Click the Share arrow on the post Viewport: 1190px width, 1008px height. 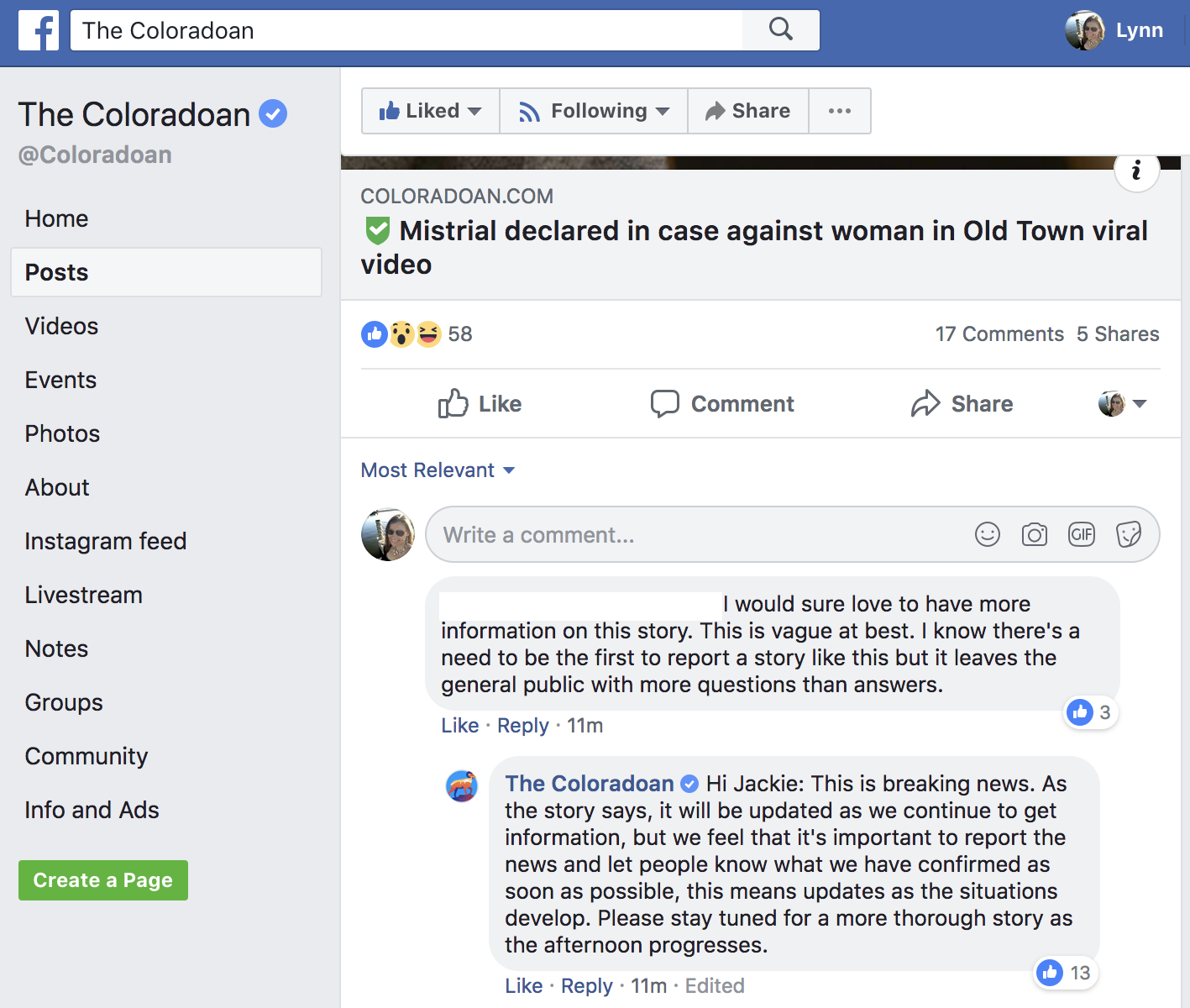pyautogui.click(x=962, y=404)
